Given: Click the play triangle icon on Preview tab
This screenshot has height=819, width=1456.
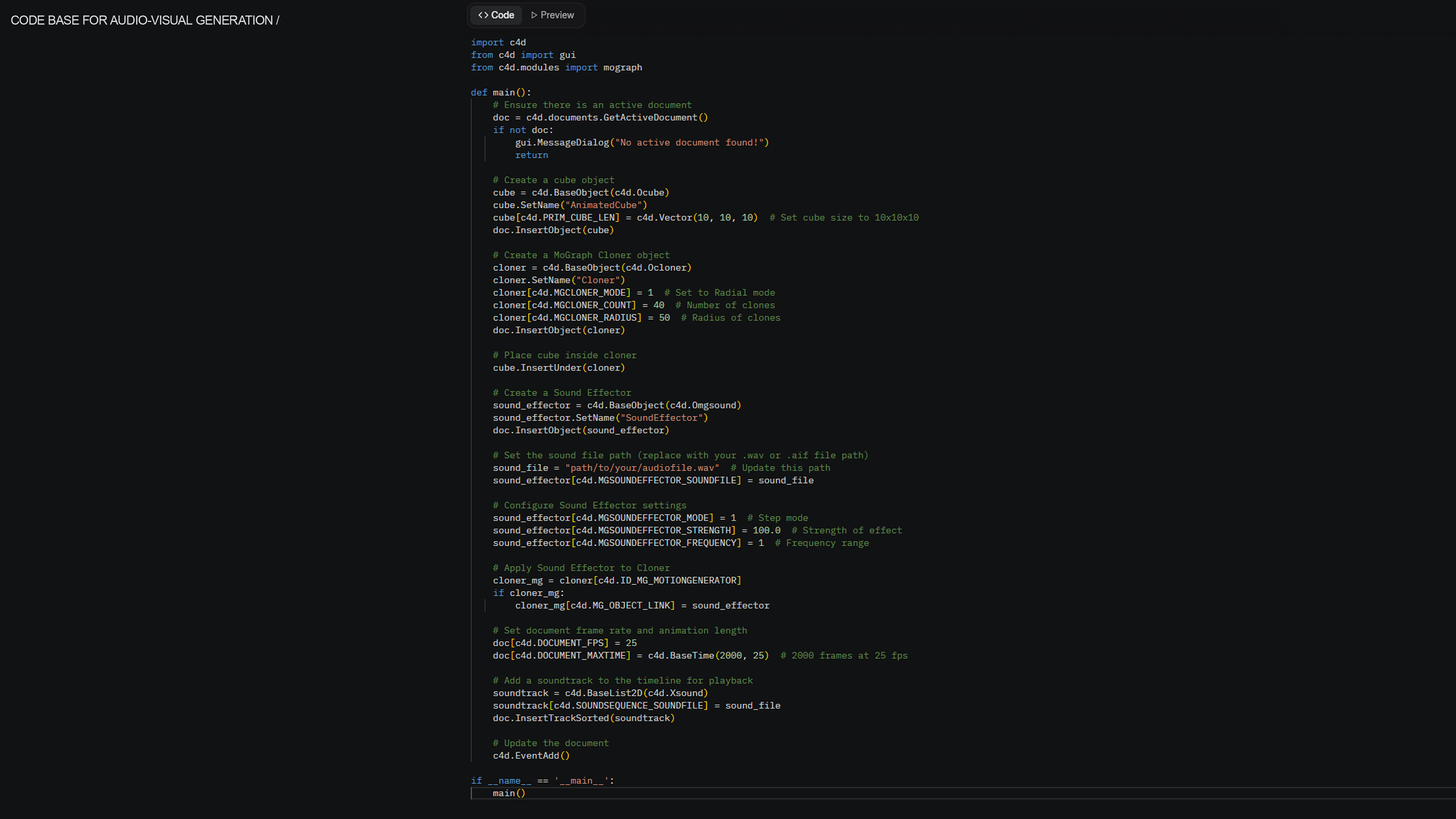Looking at the screenshot, I should pyautogui.click(x=533, y=15).
